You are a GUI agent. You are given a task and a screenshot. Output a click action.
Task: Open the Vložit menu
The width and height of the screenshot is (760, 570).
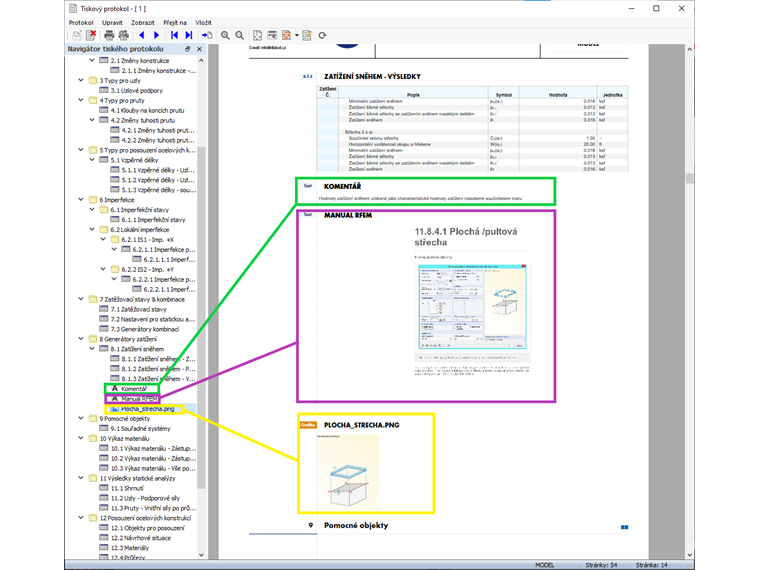click(203, 22)
